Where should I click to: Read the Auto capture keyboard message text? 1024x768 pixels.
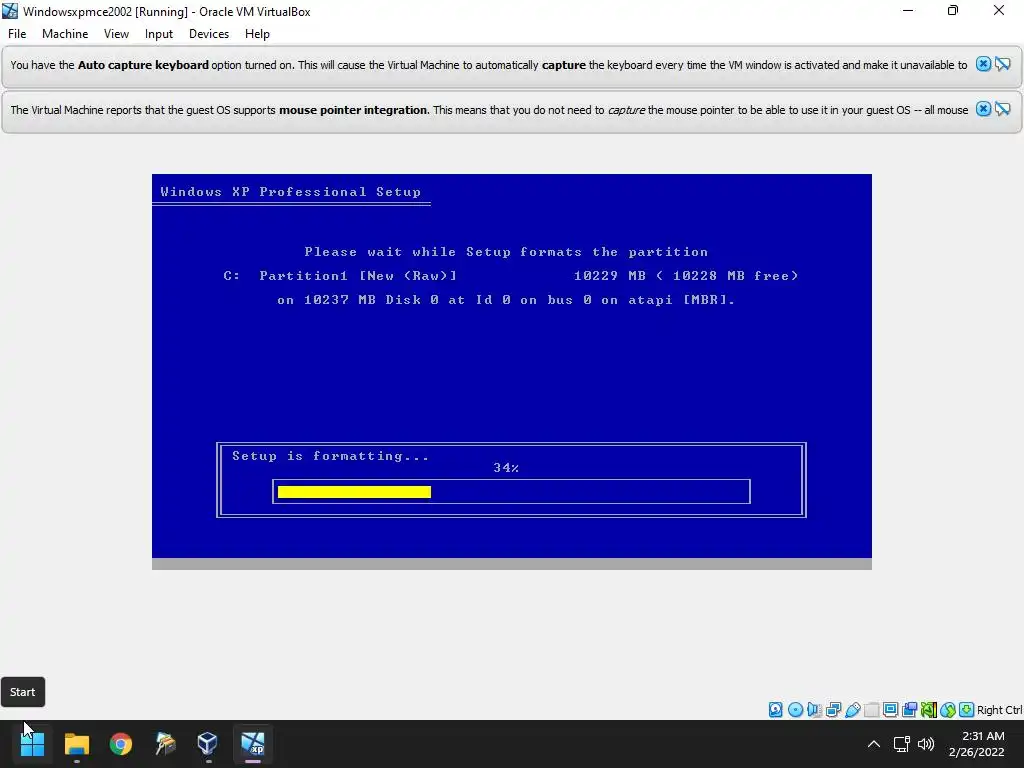coord(488,65)
